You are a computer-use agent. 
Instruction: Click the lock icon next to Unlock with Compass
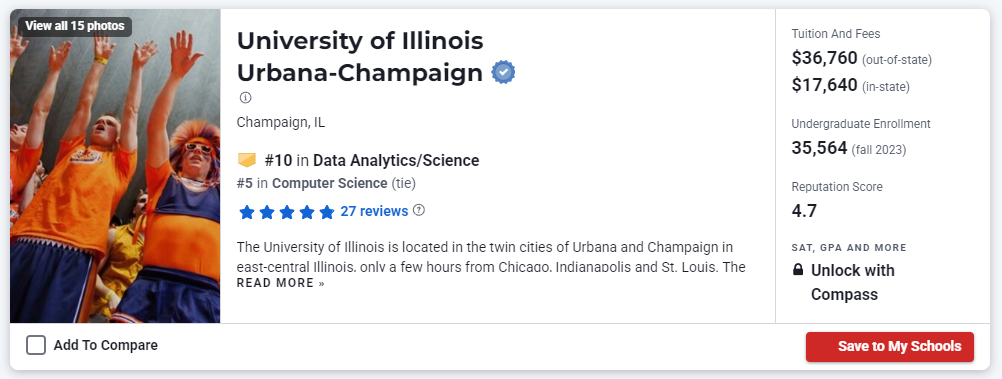798,270
